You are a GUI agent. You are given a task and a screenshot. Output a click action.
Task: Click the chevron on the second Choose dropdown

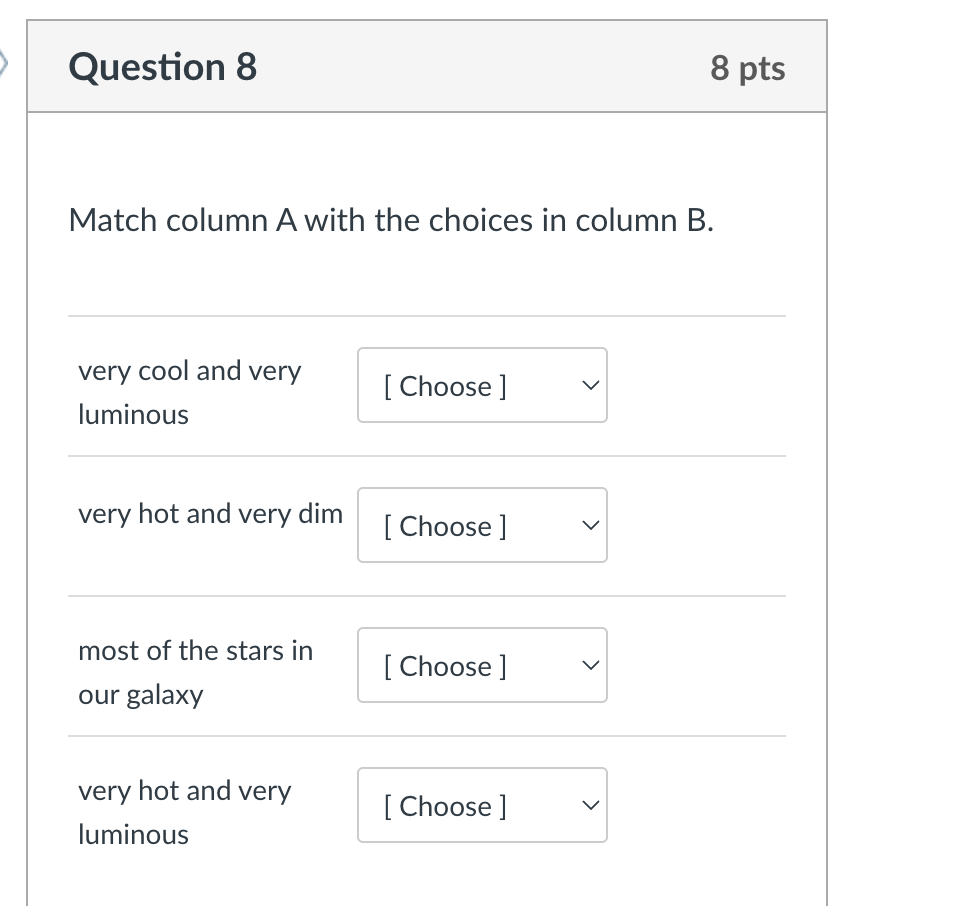point(590,524)
